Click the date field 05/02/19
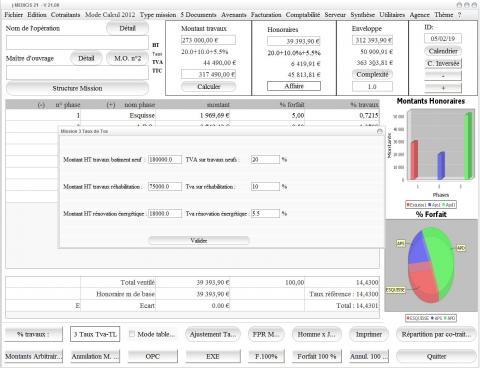 pyautogui.click(x=443, y=39)
